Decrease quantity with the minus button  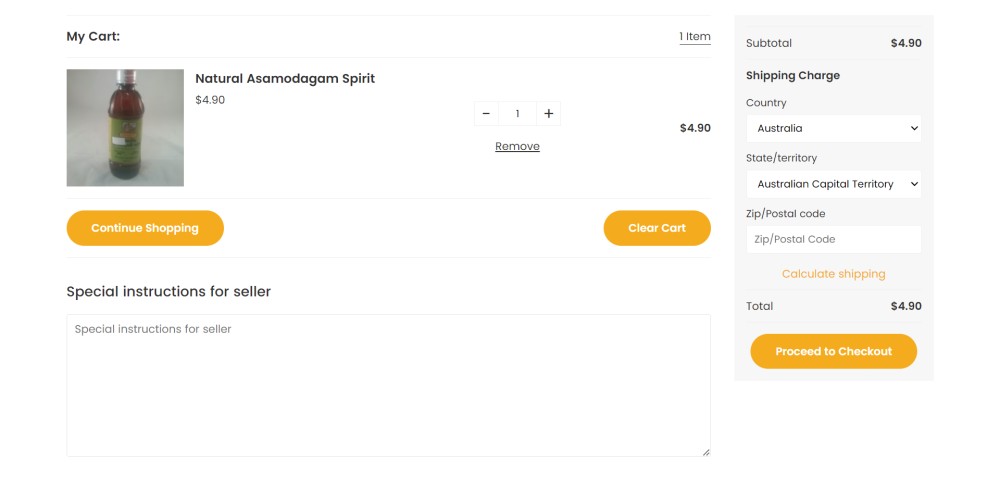[x=486, y=114]
